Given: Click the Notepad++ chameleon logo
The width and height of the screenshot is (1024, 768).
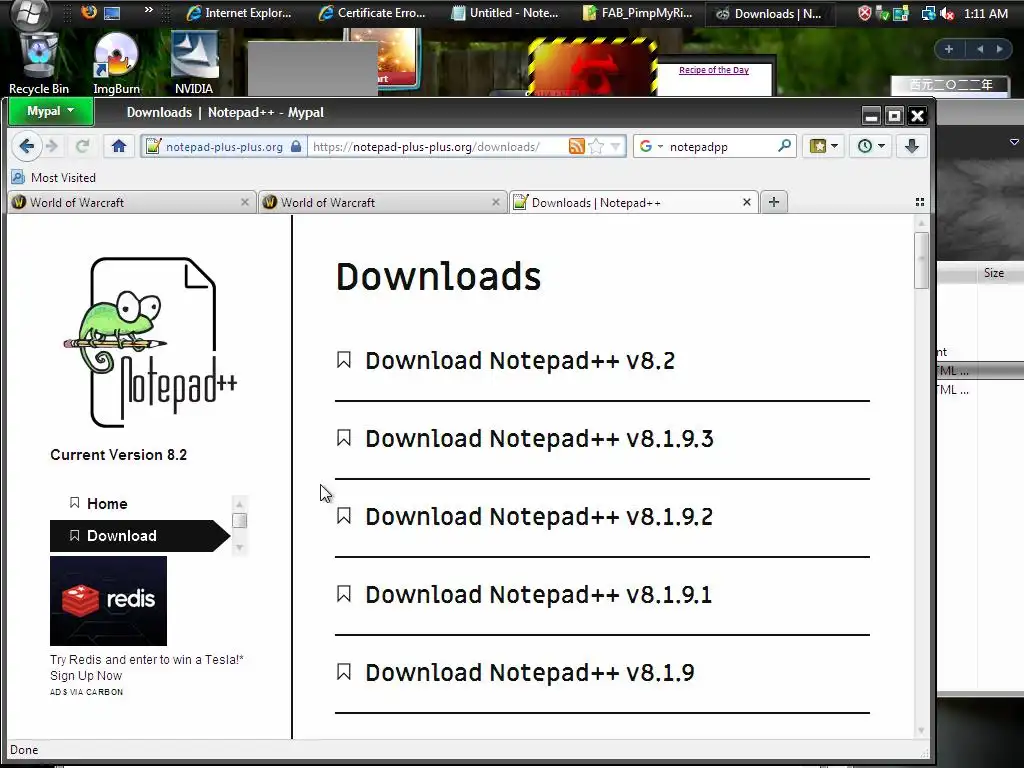Looking at the screenshot, I should [x=152, y=342].
